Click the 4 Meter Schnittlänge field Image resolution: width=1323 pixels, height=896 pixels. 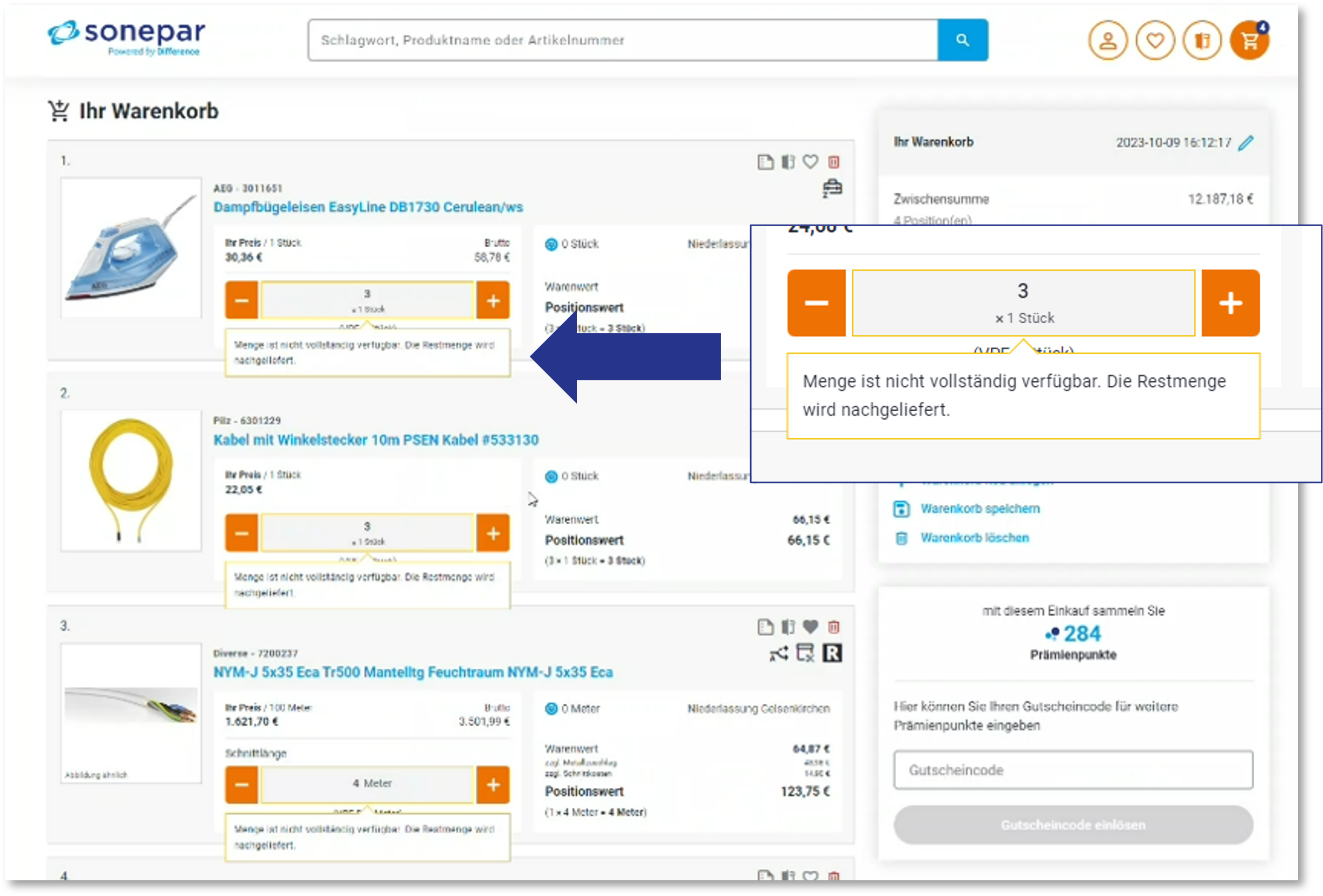(367, 786)
